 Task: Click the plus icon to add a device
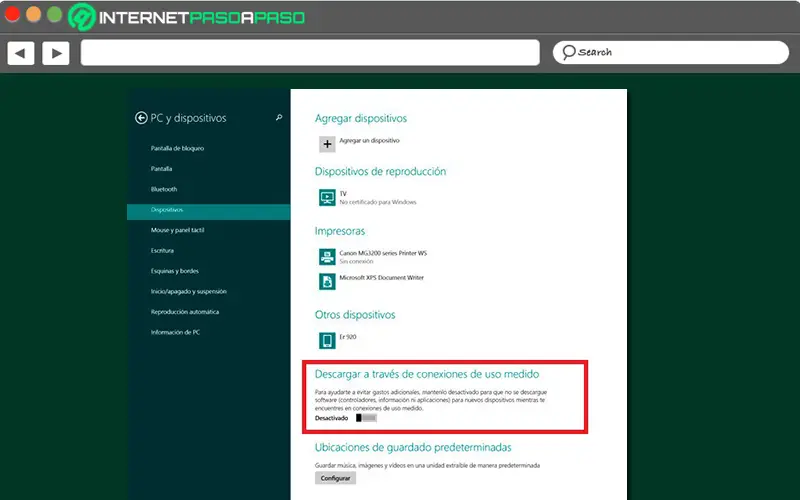click(x=327, y=144)
